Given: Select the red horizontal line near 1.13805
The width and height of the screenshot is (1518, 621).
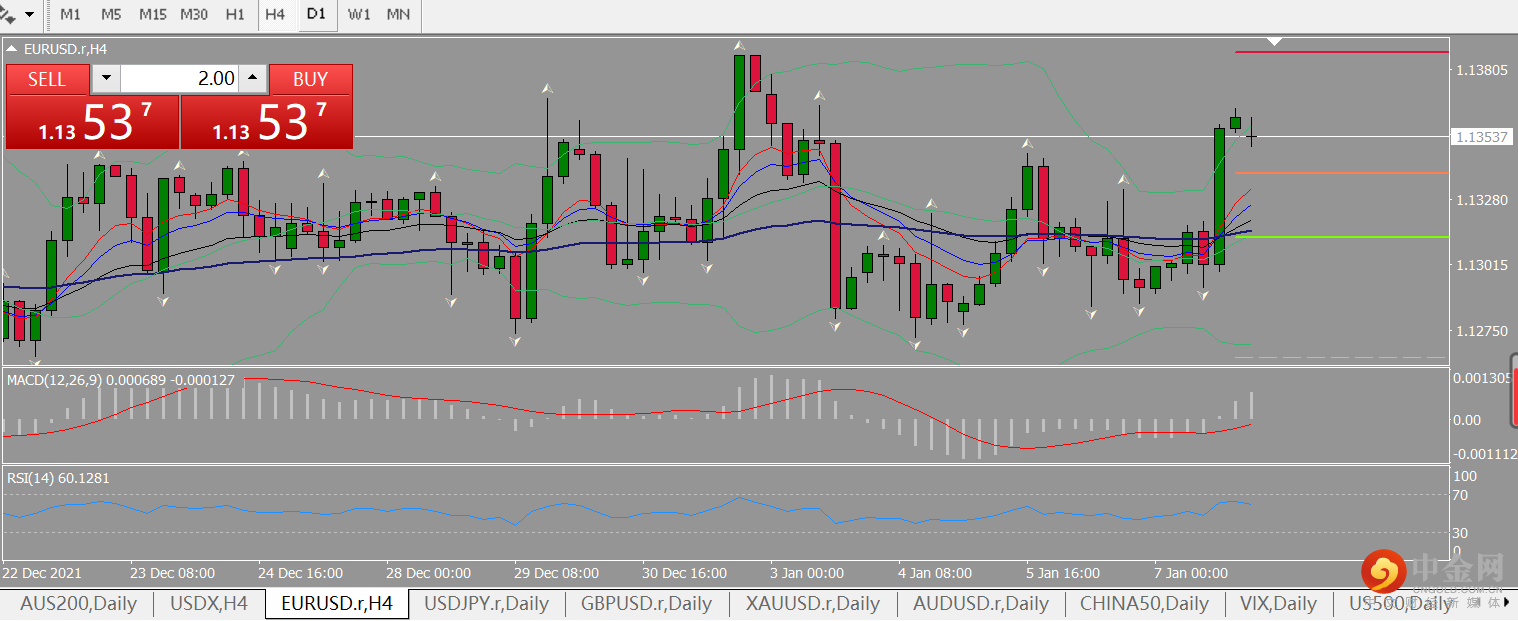Looking at the screenshot, I should pyautogui.click(x=1341, y=51).
